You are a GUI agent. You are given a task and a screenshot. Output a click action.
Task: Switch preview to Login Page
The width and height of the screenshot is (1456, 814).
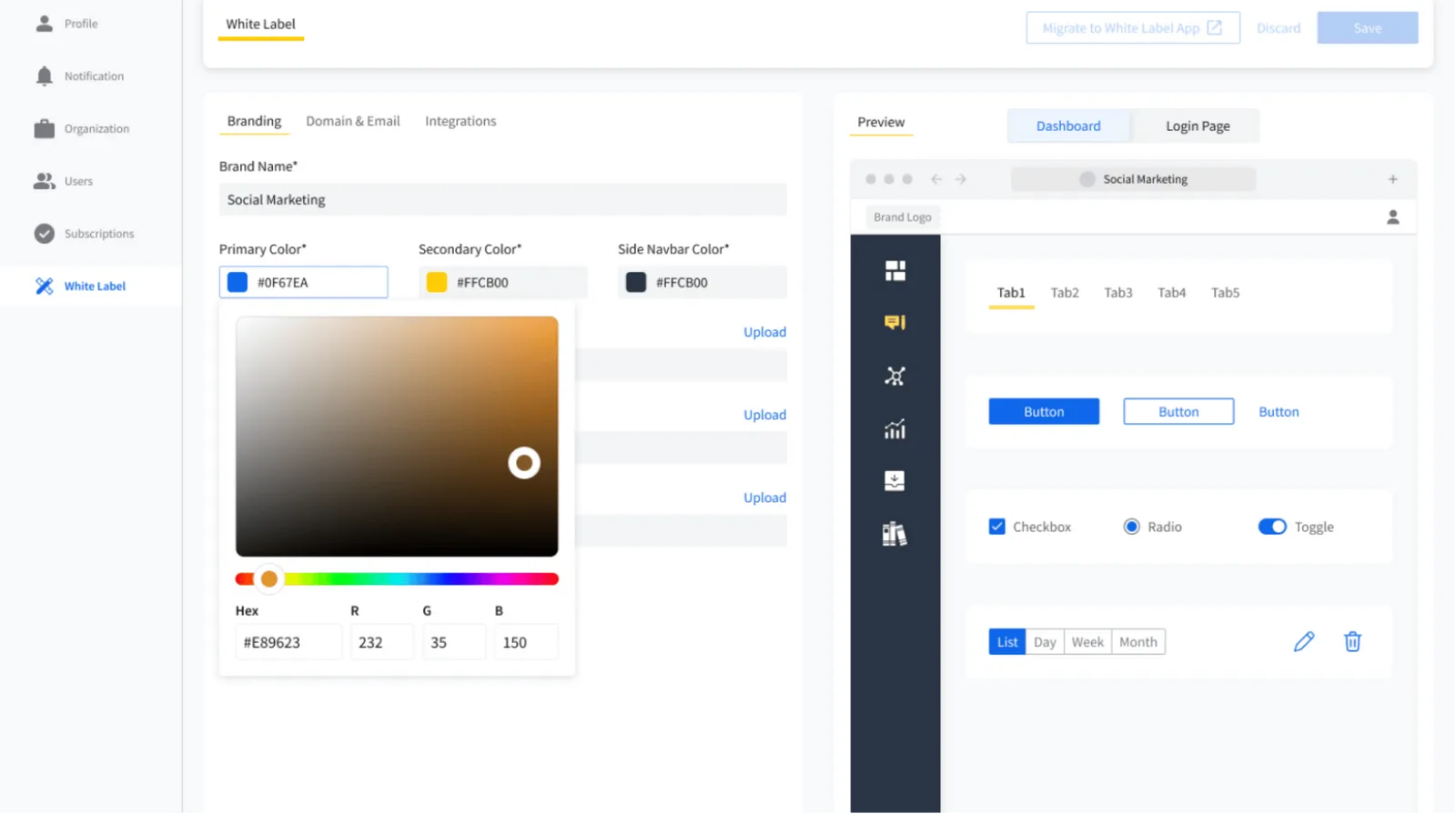point(1197,126)
